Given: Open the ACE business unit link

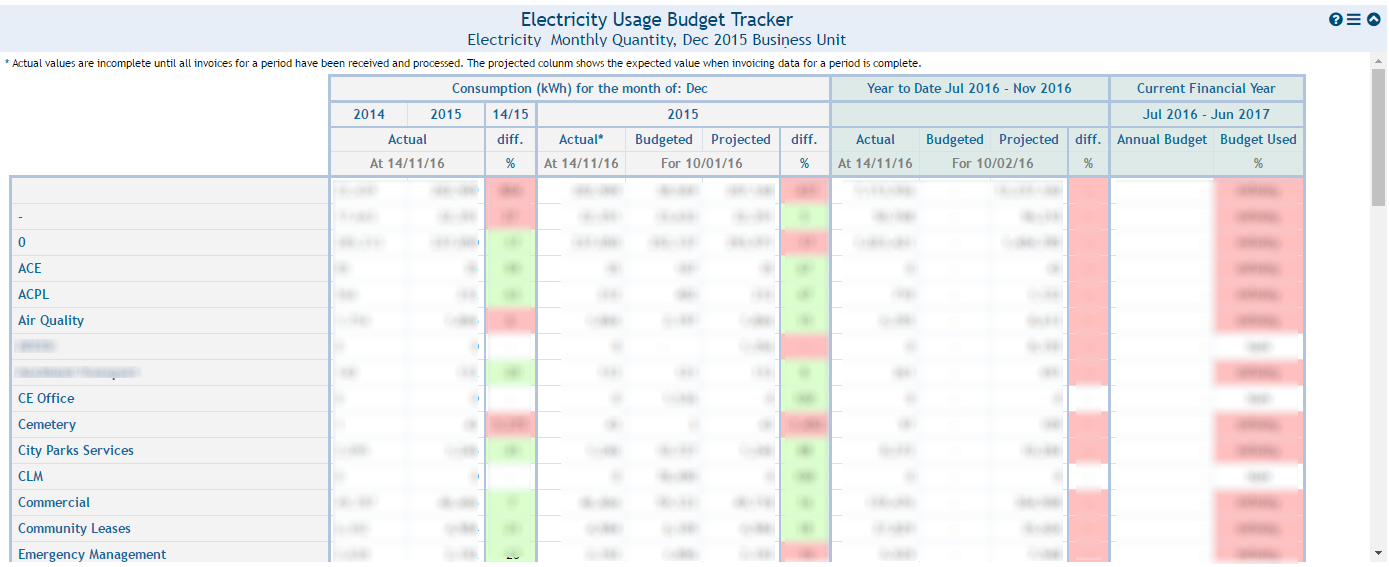Looking at the screenshot, I should pyautogui.click(x=30, y=268).
